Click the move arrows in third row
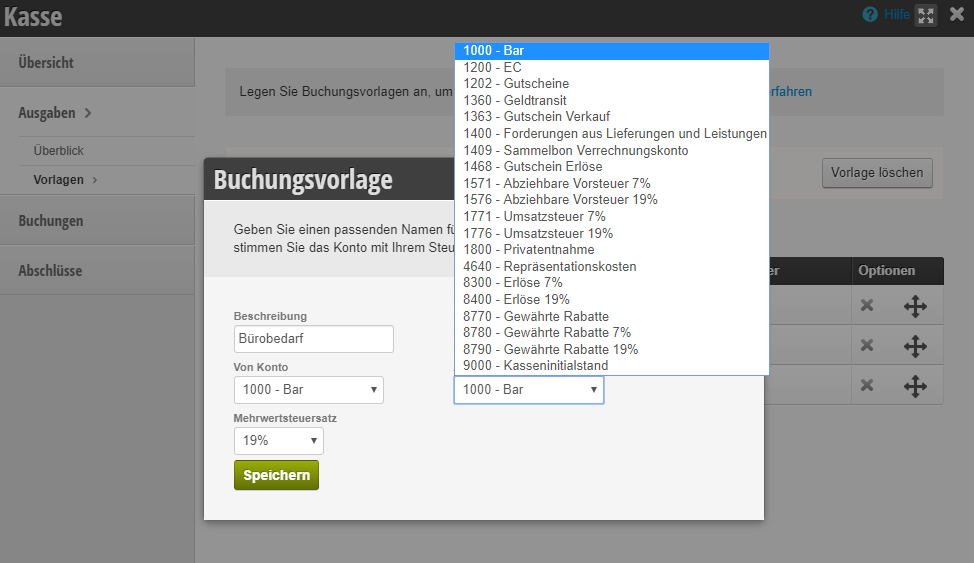The image size is (974, 563). pos(915,386)
